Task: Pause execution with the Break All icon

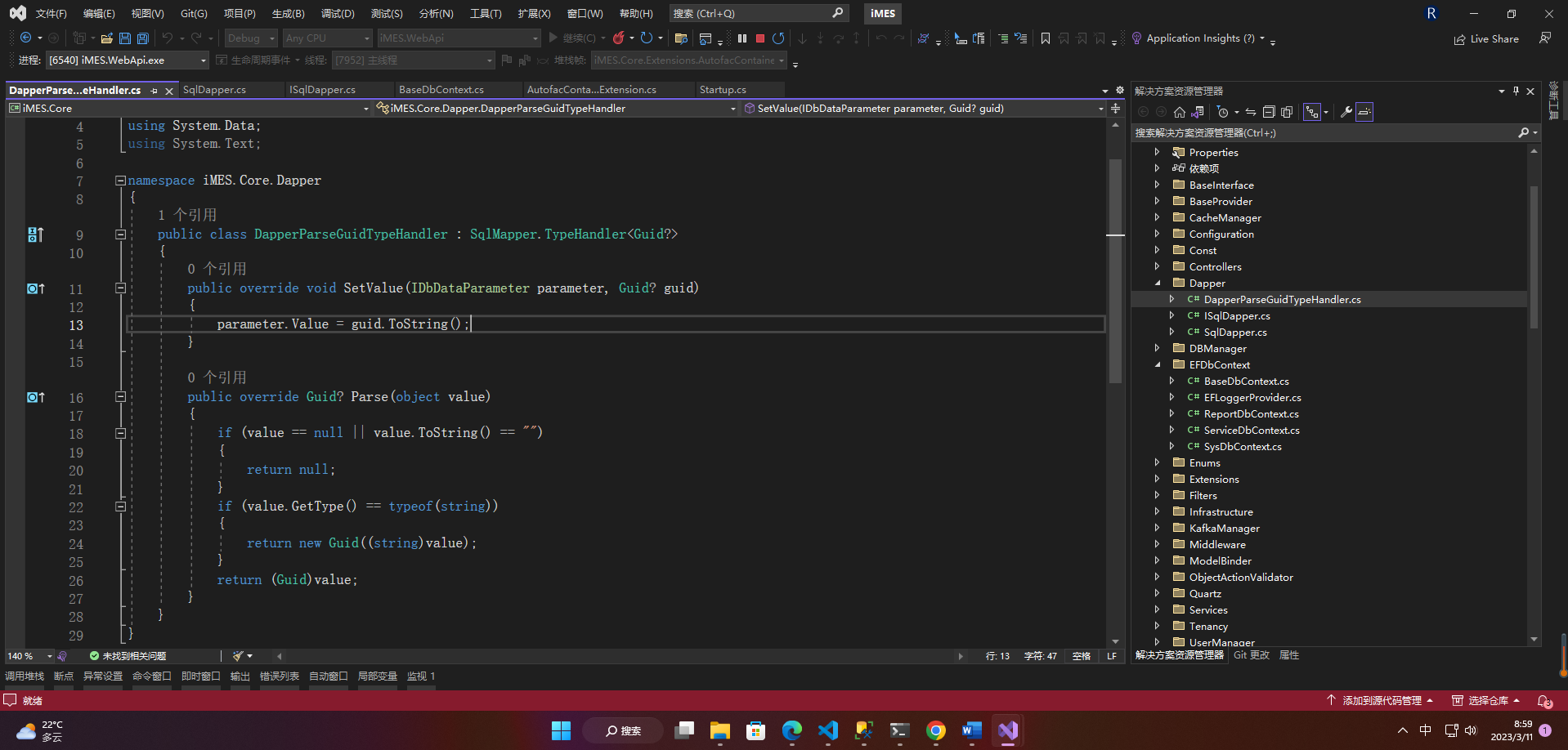Action: coord(742,38)
